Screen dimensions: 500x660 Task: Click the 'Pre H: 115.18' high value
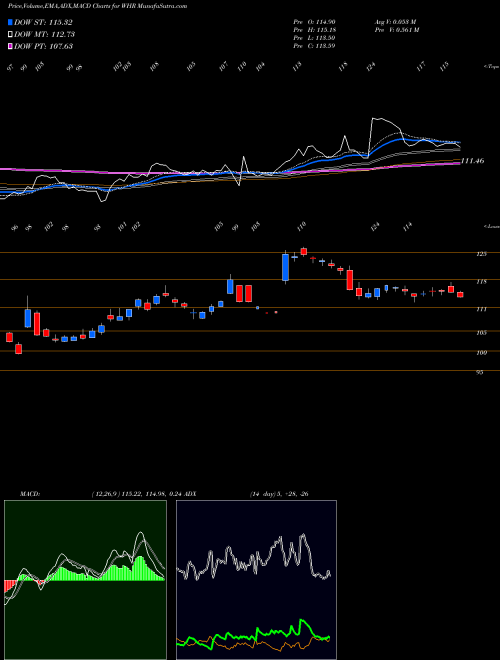pos(314,30)
